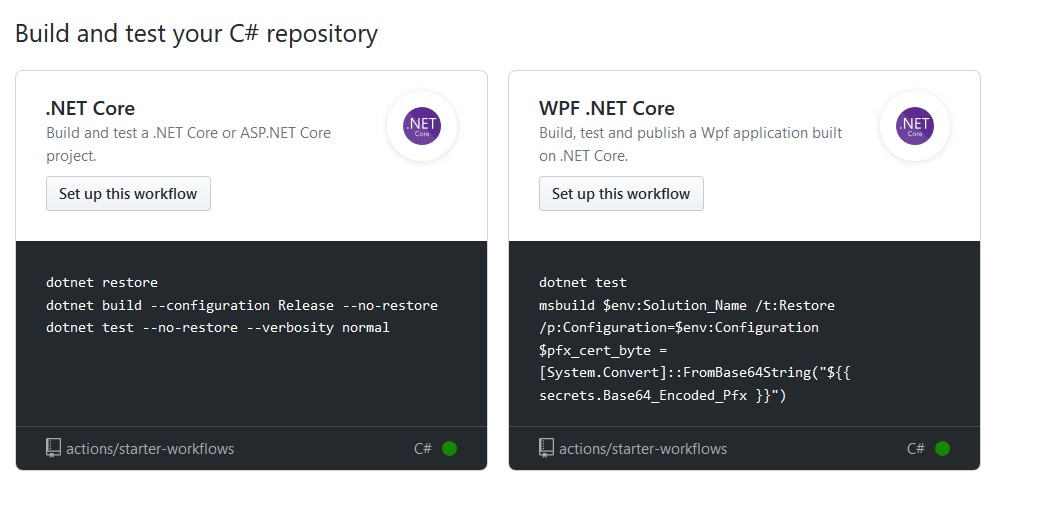Click "Build and test a .NET Core" description

(x=188, y=144)
